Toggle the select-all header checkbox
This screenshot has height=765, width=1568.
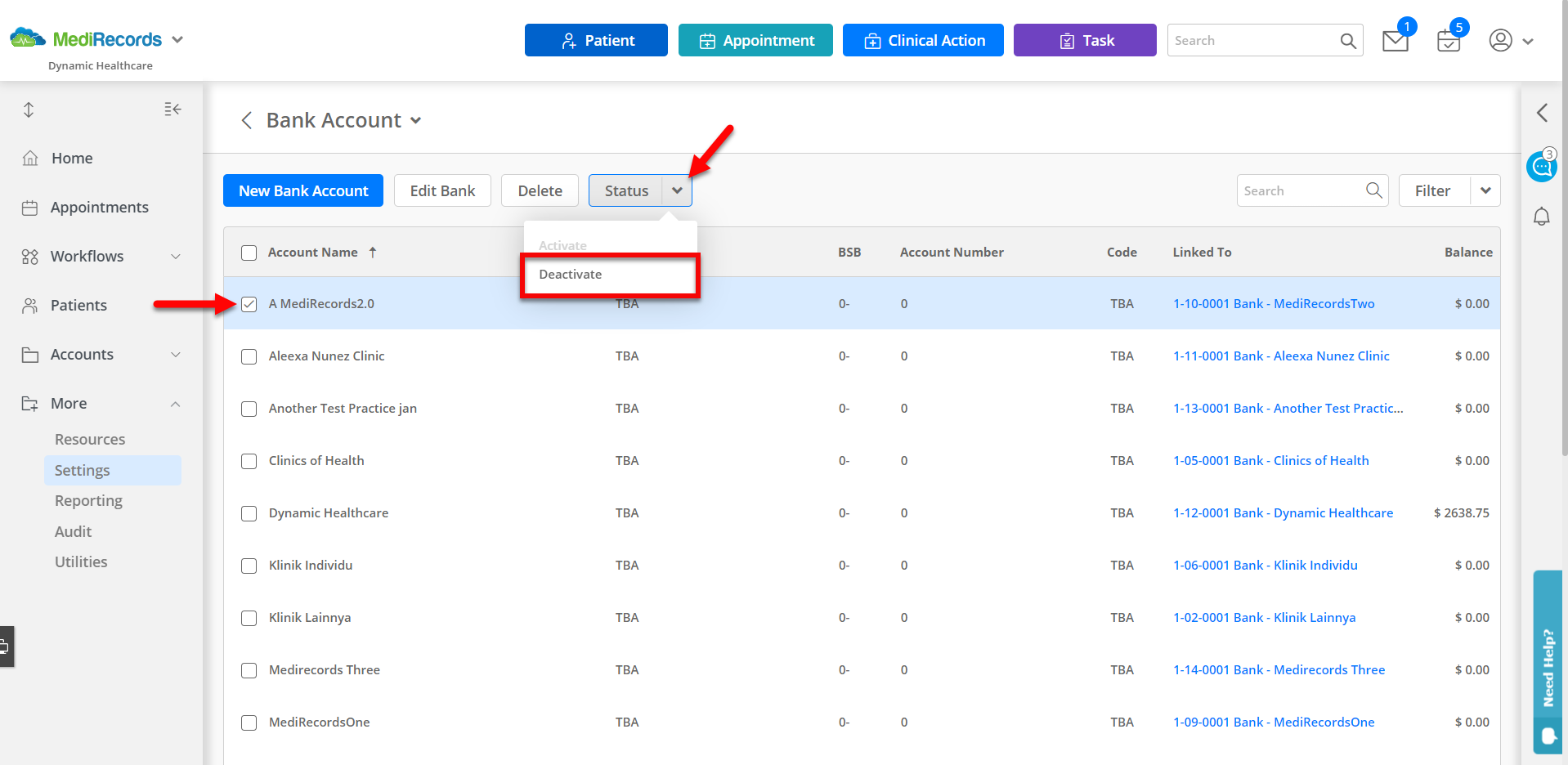click(249, 253)
